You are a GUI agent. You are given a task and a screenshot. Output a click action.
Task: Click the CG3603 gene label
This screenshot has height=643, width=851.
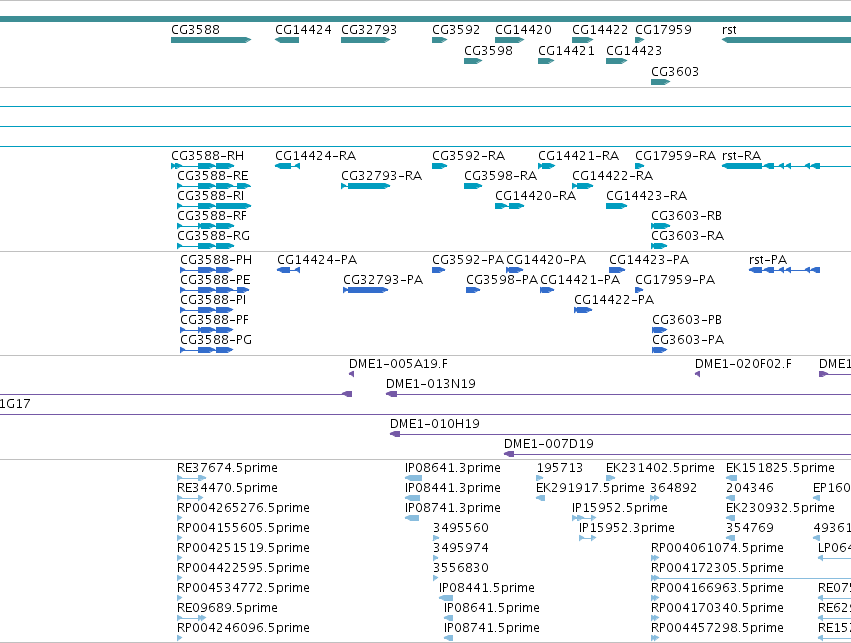(x=675, y=72)
